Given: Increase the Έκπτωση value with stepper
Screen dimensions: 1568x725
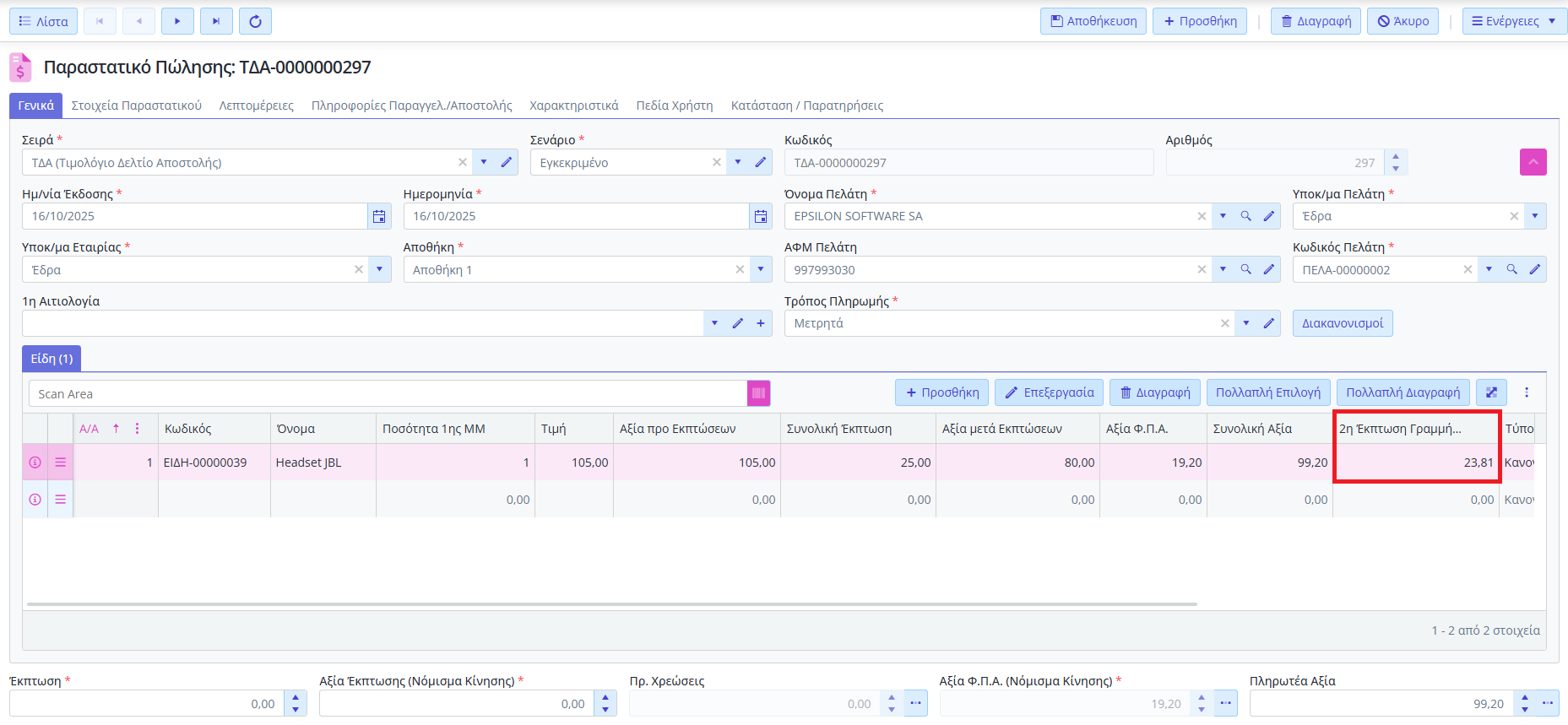Looking at the screenshot, I should click(x=296, y=698).
